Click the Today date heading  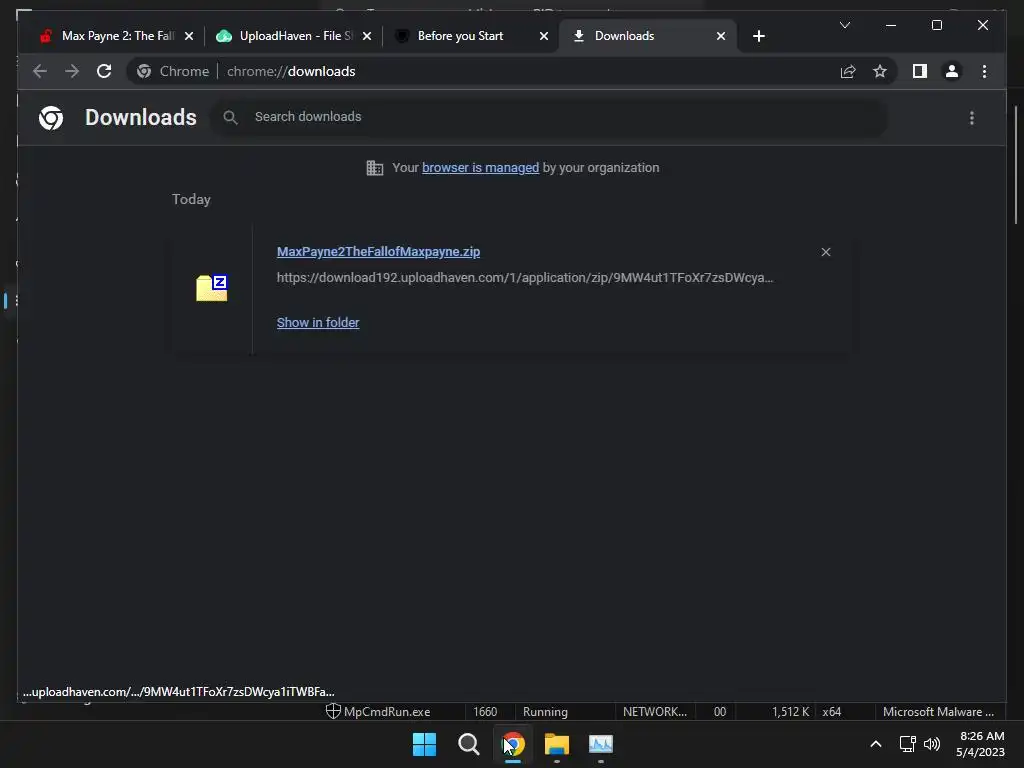[x=191, y=199]
